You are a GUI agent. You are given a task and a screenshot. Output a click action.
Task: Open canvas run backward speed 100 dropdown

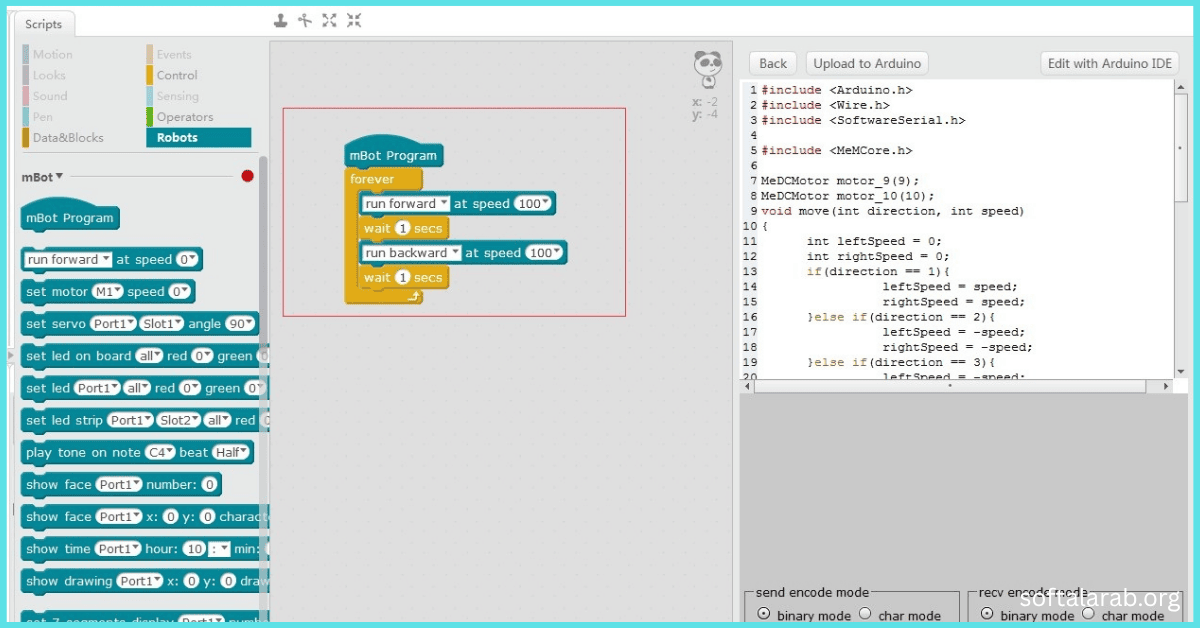point(545,253)
